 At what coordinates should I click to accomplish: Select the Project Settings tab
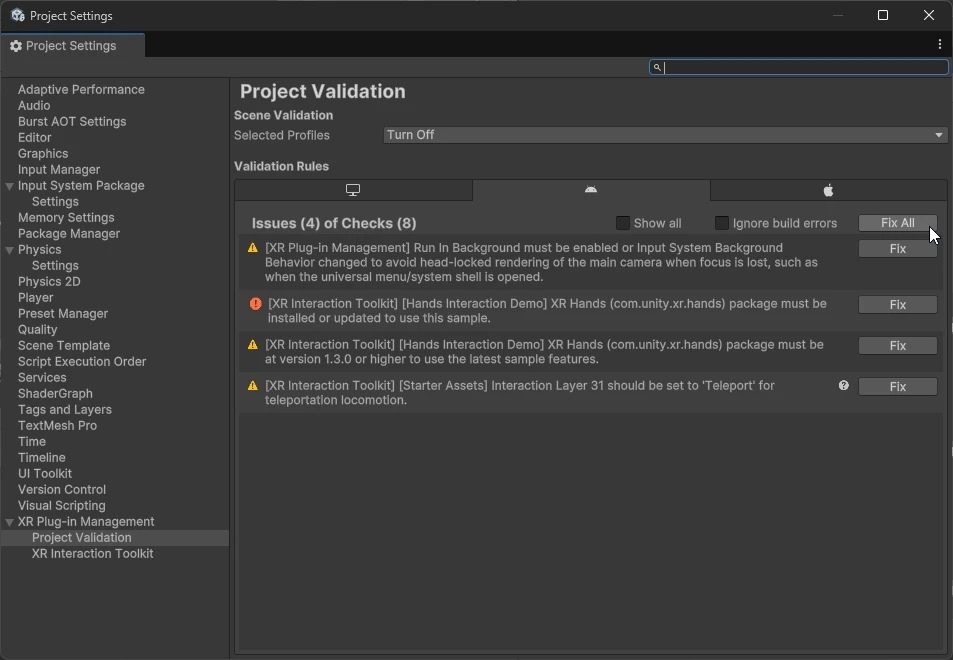(x=72, y=45)
